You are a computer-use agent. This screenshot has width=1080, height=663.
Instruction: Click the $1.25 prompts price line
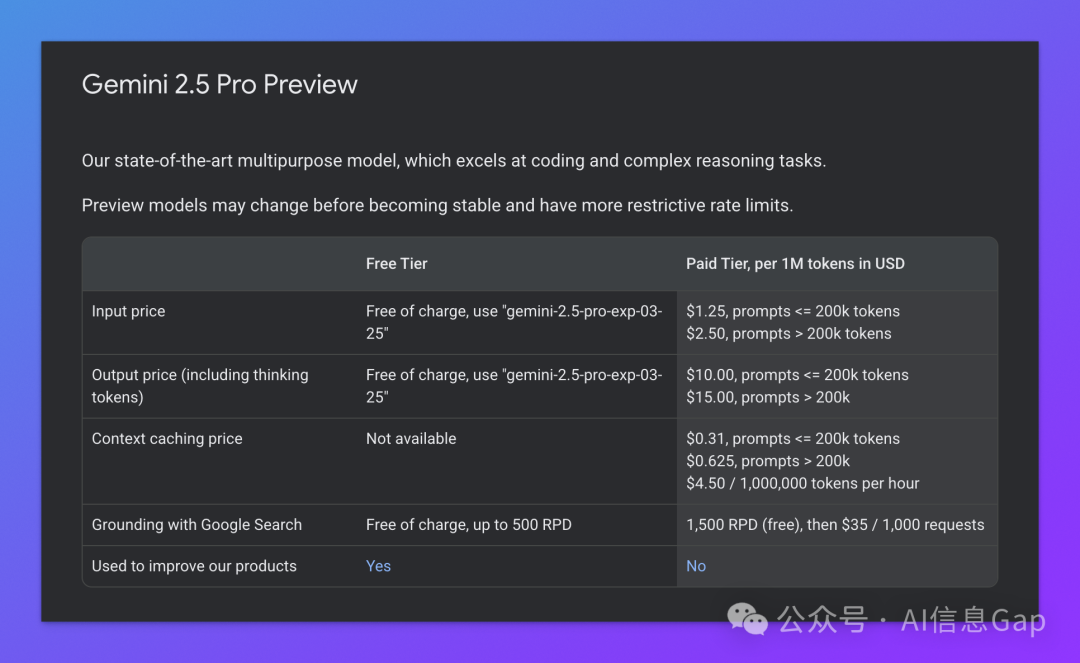[x=793, y=311]
